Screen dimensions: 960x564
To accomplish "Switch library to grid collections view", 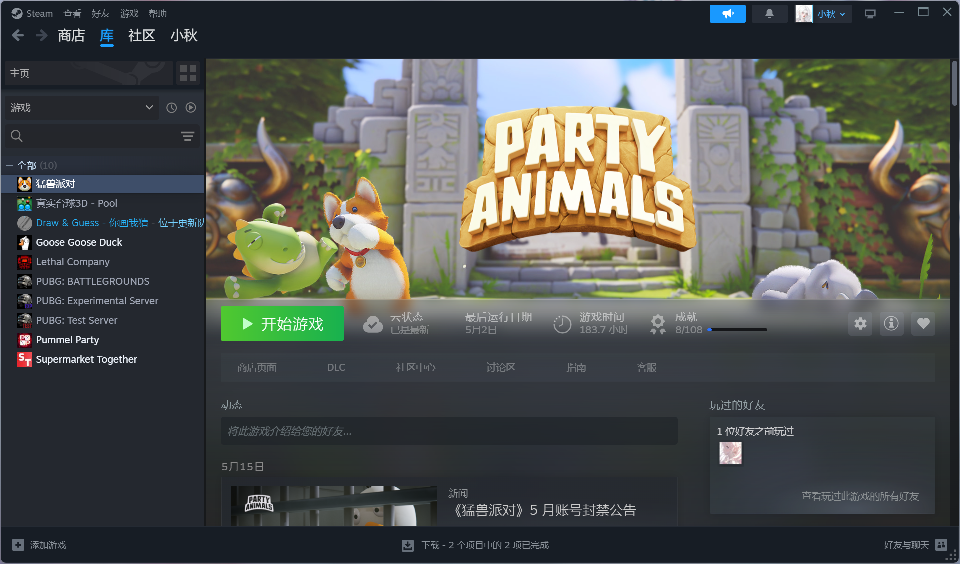I will tap(188, 73).
